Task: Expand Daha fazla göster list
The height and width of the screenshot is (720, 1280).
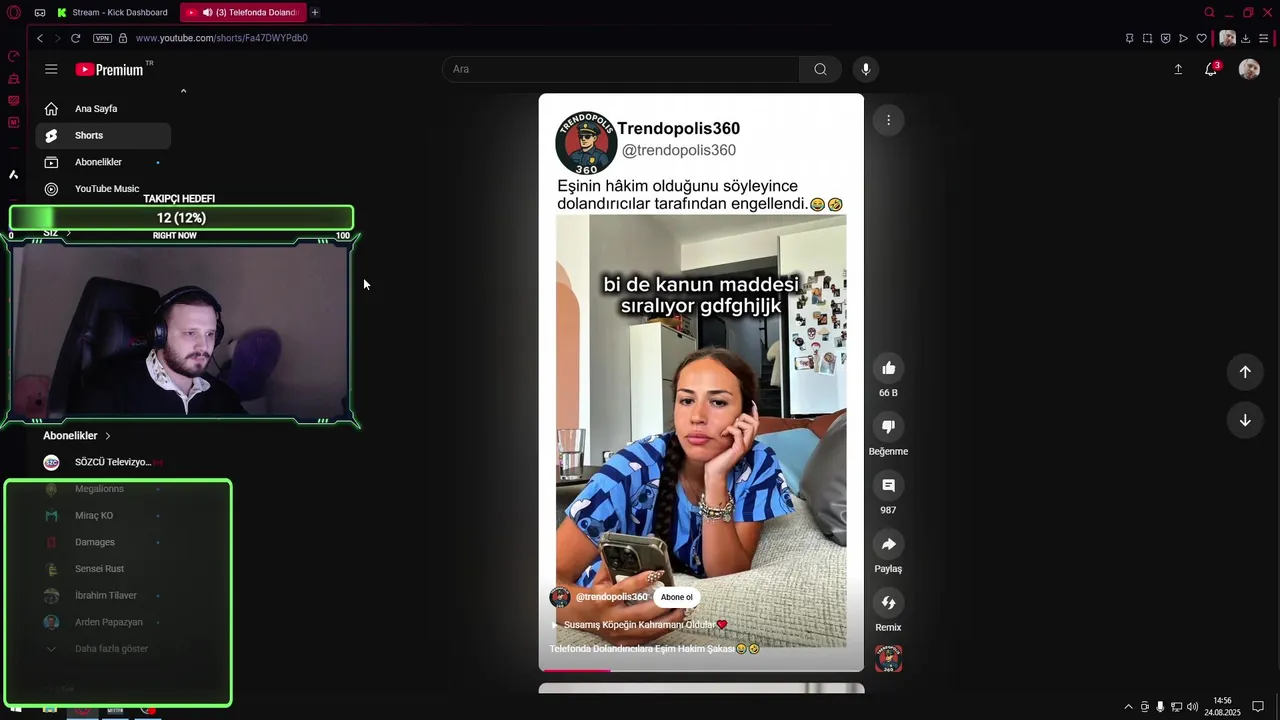Action: [103, 649]
